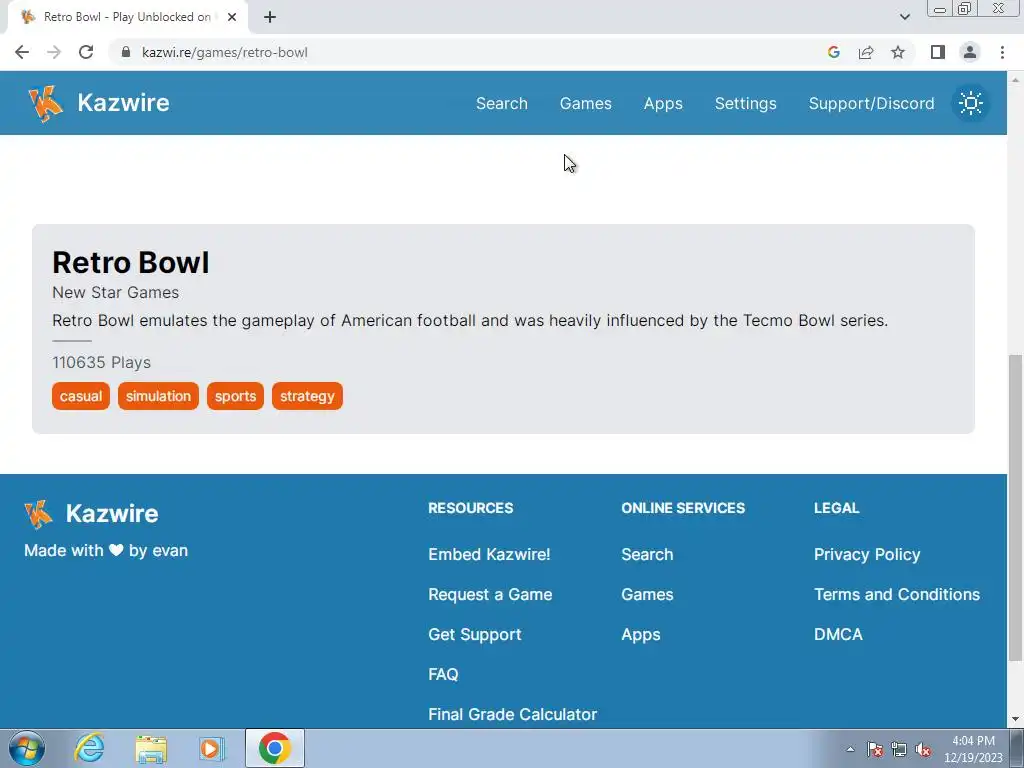The width and height of the screenshot is (1024, 768).
Task: Show hidden system tray icons
Action: [850, 749]
